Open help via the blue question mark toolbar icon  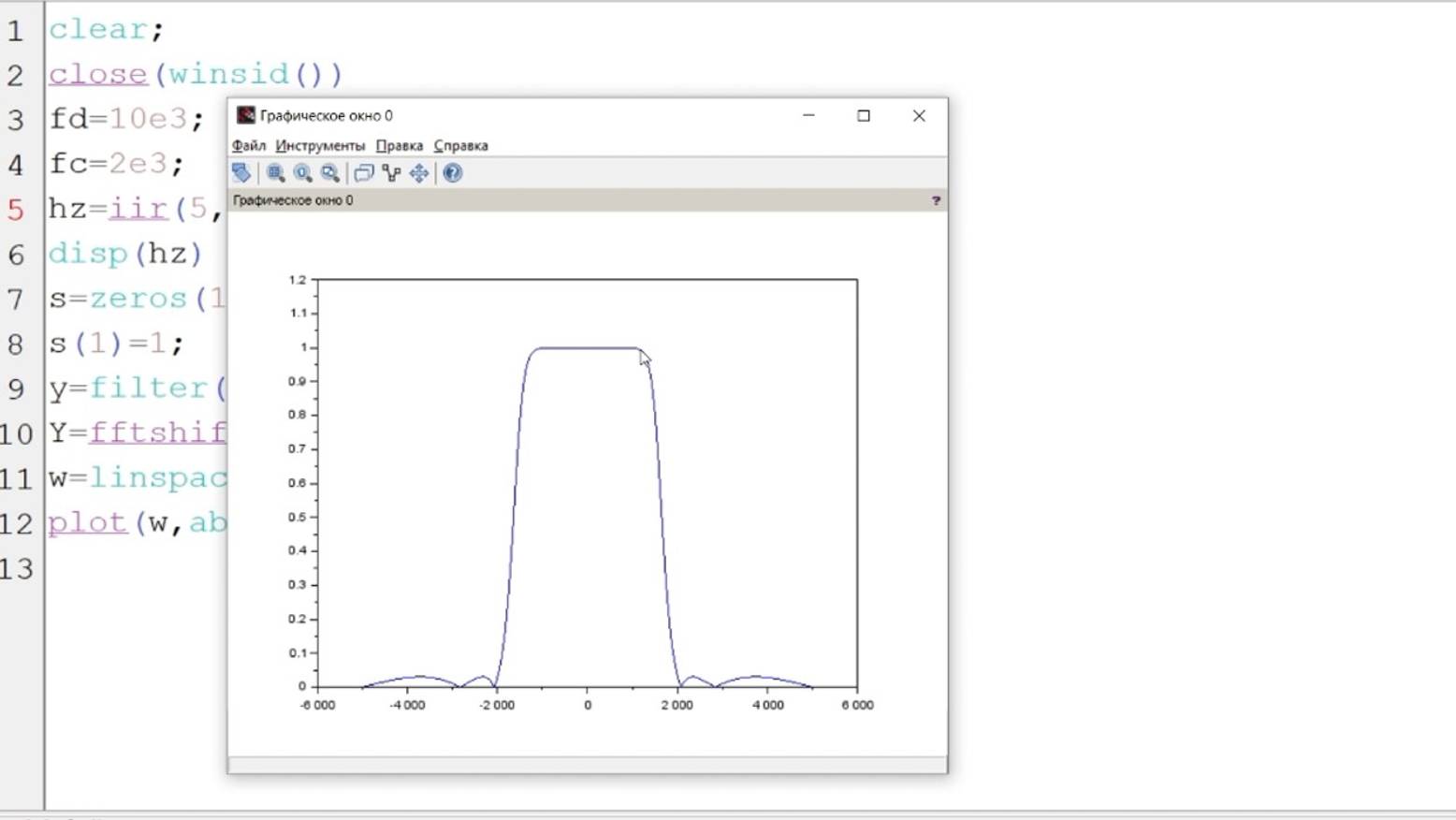[x=453, y=173]
